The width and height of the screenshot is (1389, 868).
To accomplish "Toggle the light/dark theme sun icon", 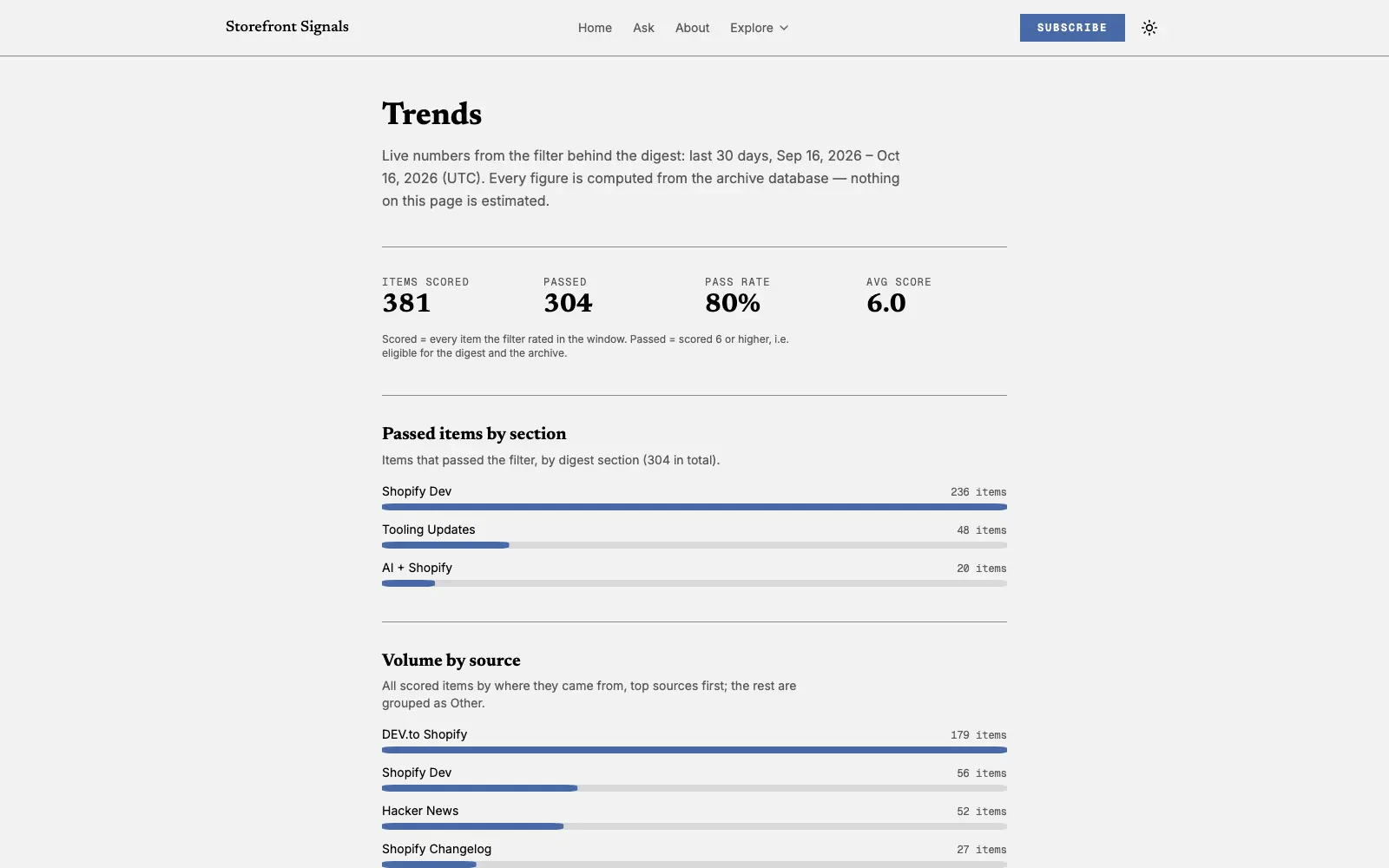I will tap(1149, 28).
